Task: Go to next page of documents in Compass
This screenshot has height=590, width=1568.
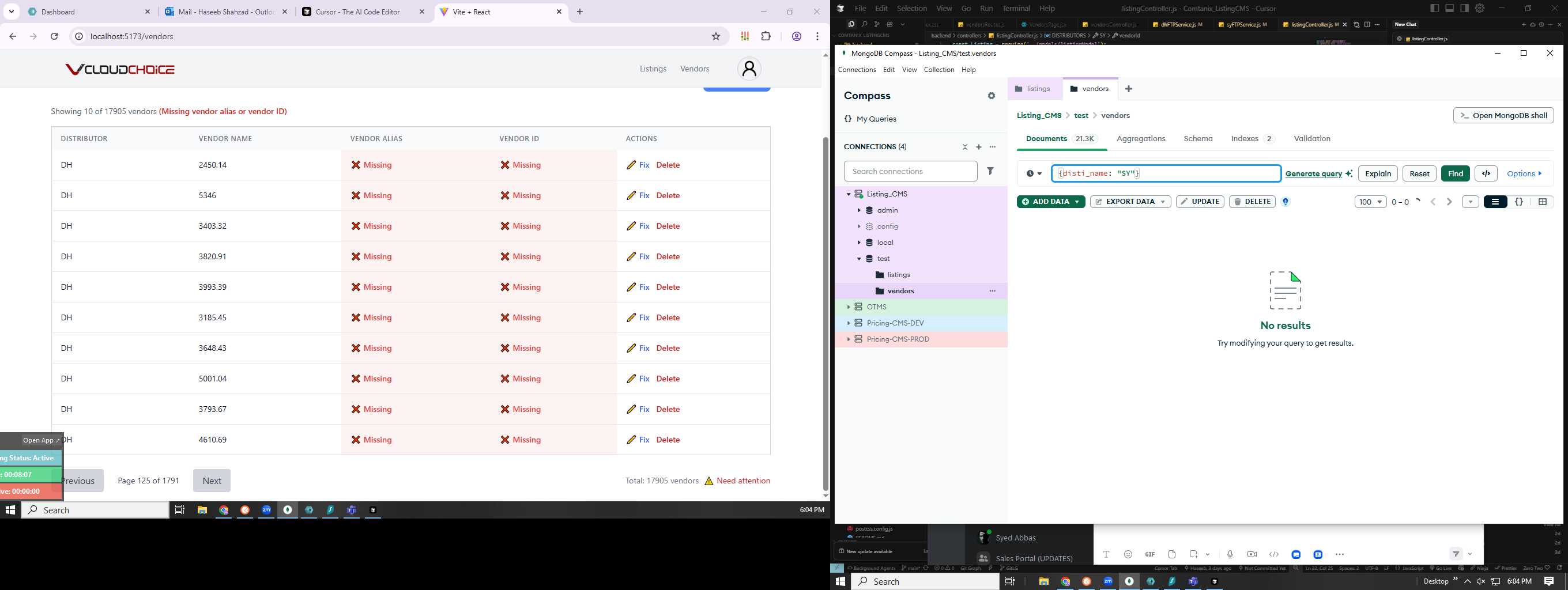Action: (1449, 201)
